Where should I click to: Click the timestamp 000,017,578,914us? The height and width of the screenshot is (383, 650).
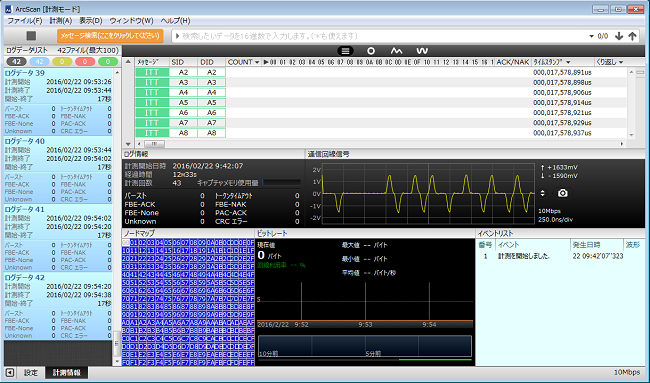(x=562, y=102)
